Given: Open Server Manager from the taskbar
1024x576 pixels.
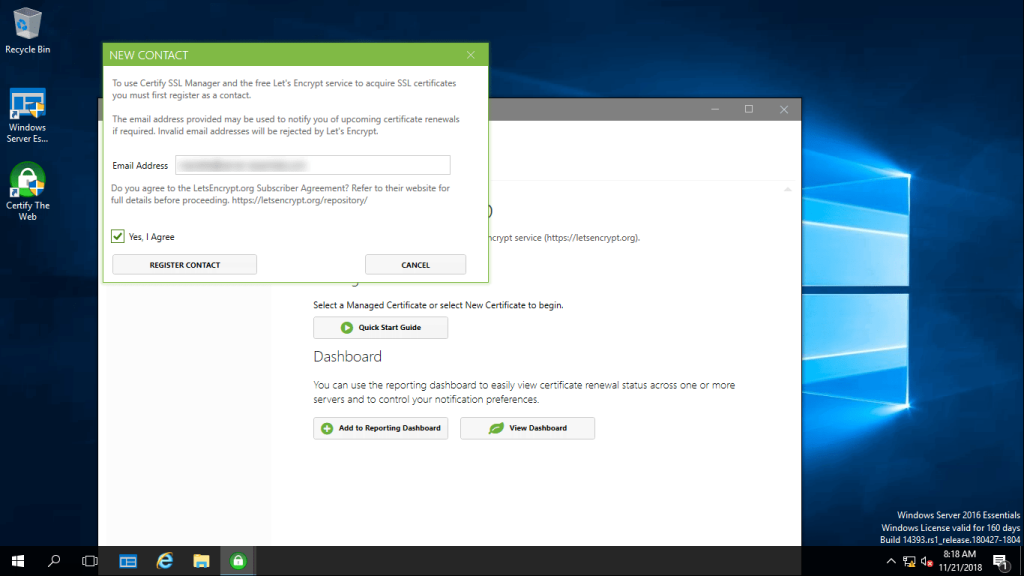Looking at the screenshot, I should [128, 561].
